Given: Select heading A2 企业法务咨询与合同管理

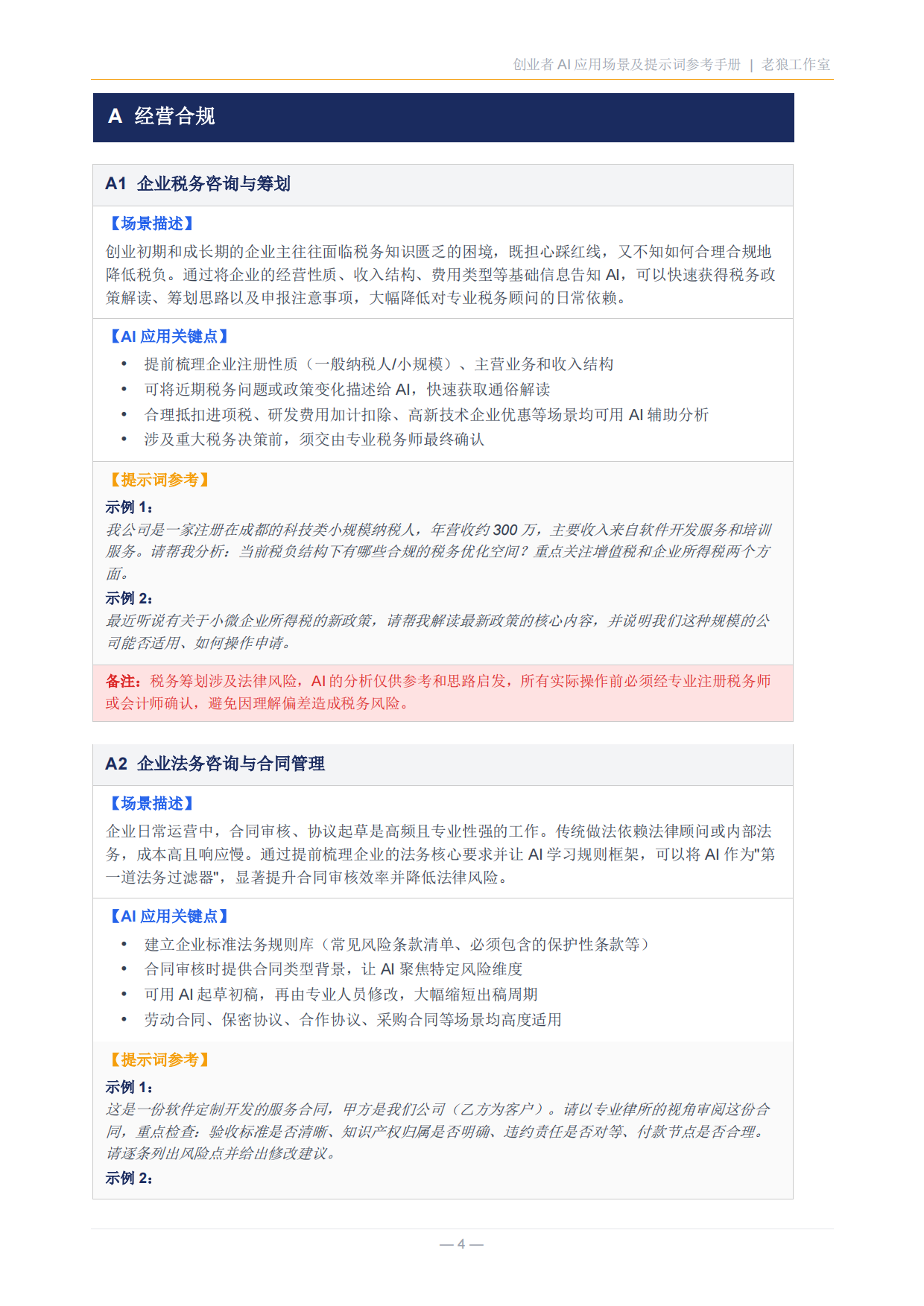Looking at the screenshot, I should pyautogui.click(x=215, y=764).
